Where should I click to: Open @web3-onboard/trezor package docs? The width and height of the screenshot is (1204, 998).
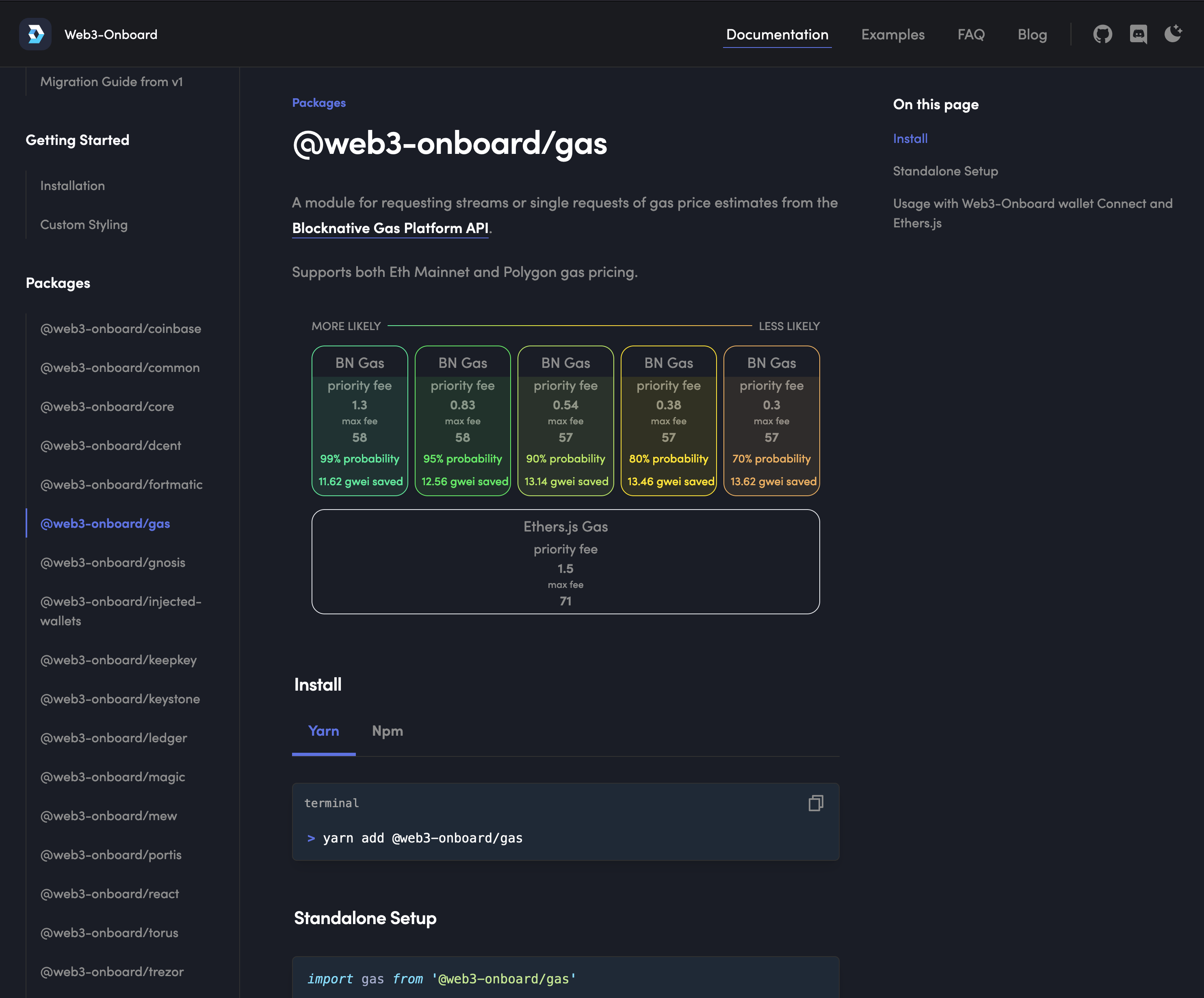pos(112,972)
